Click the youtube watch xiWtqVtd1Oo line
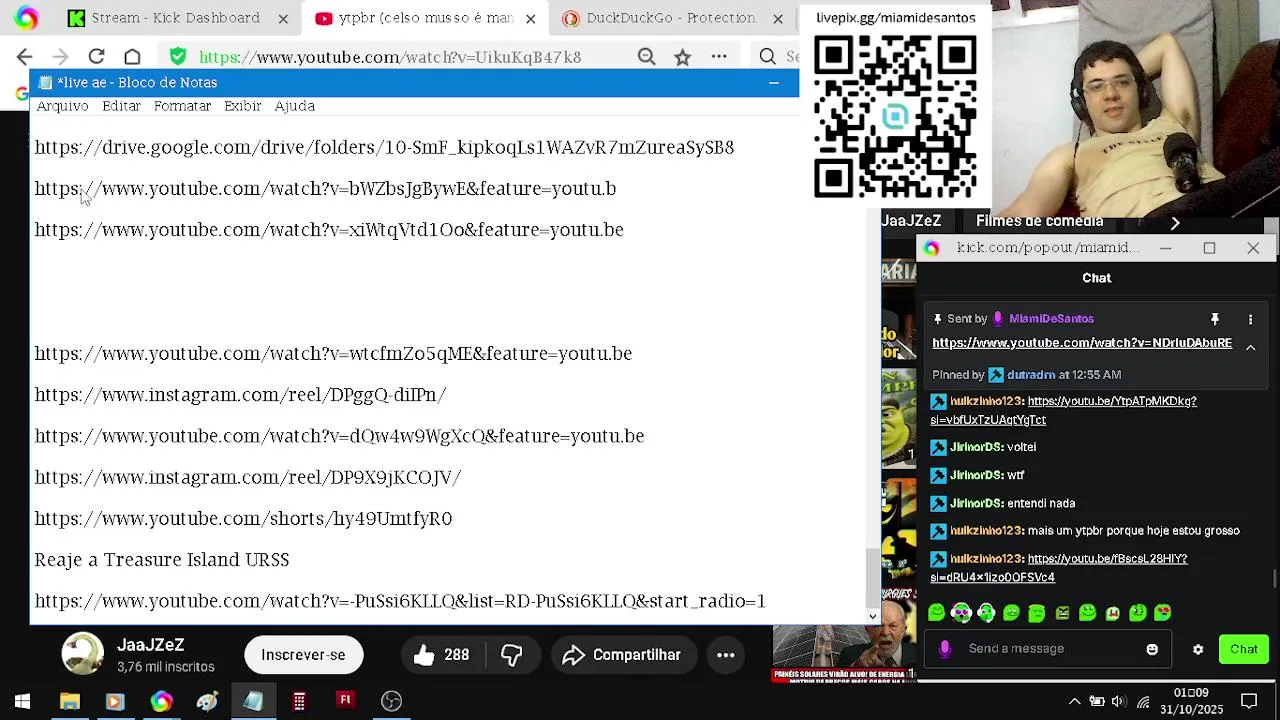 click(x=329, y=230)
